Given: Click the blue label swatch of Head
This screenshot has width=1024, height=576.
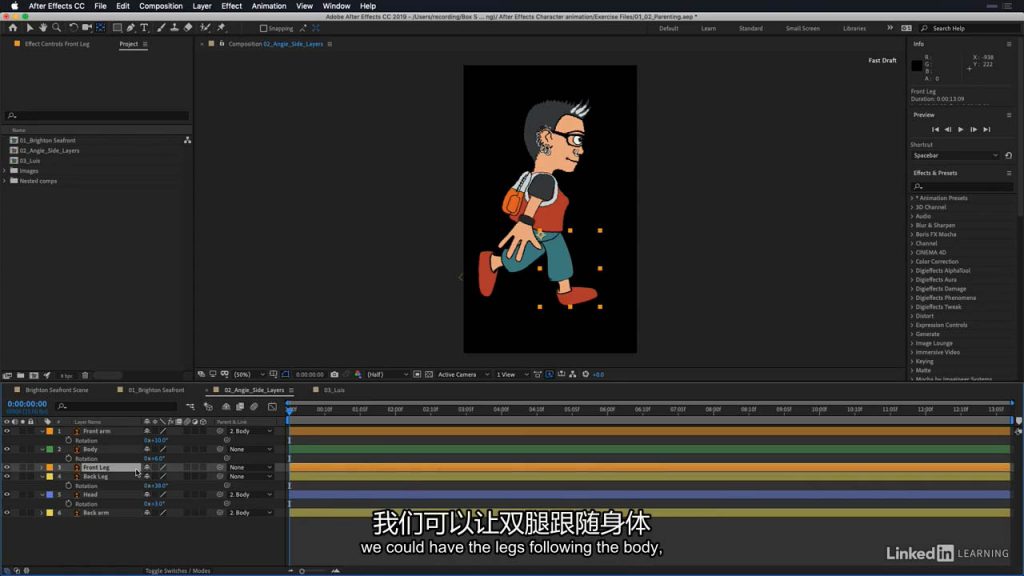Looking at the screenshot, I should (50, 495).
